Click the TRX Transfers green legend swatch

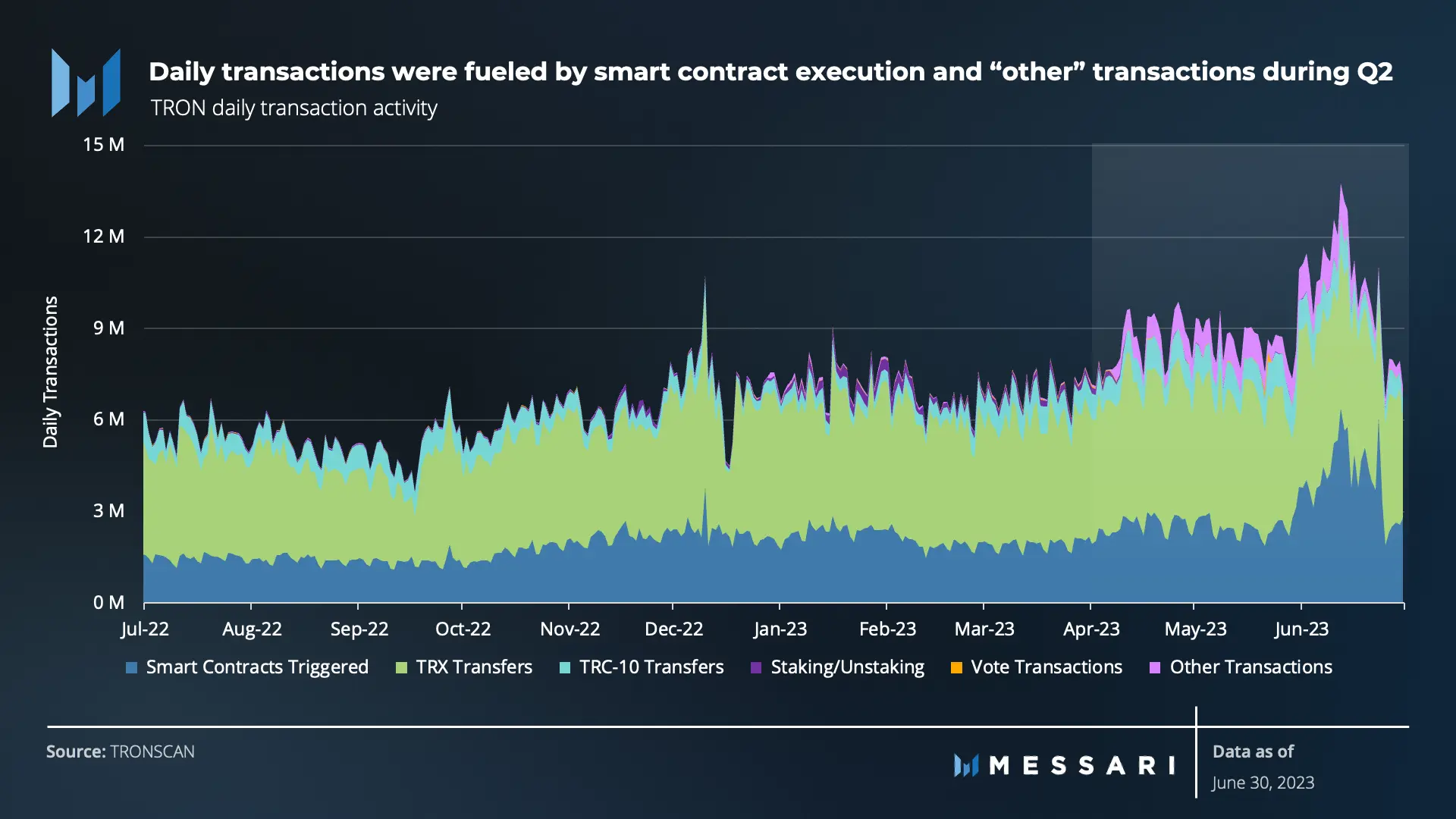pyautogui.click(x=402, y=668)
